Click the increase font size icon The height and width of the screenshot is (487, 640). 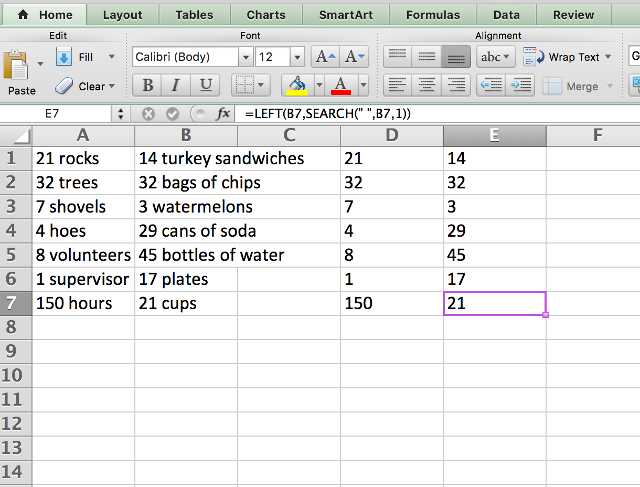tap(326, 57)
